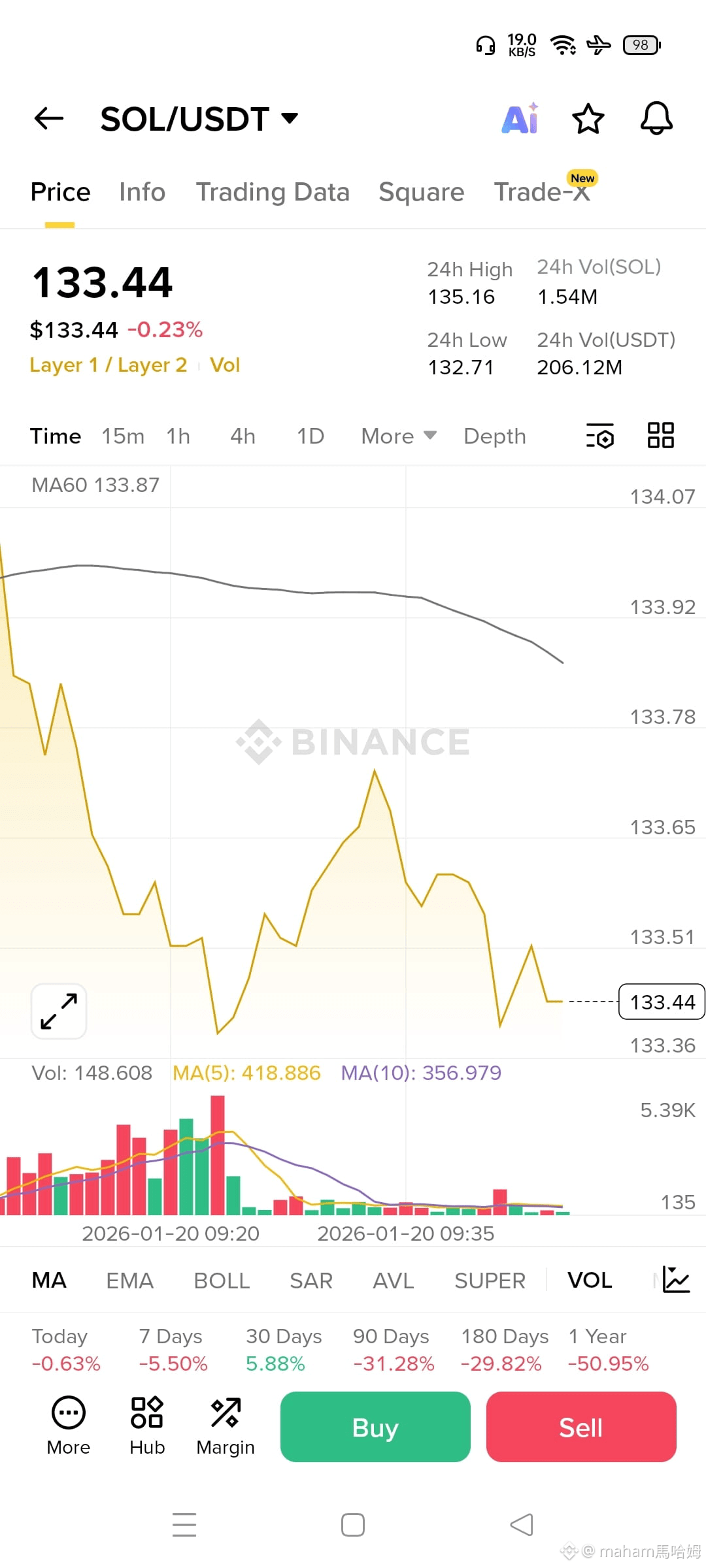Image resolution: width=706 pixels, height=1568 pixels.
Task: Tap the 133.44 current price marker
Action: pos(661,1002)
